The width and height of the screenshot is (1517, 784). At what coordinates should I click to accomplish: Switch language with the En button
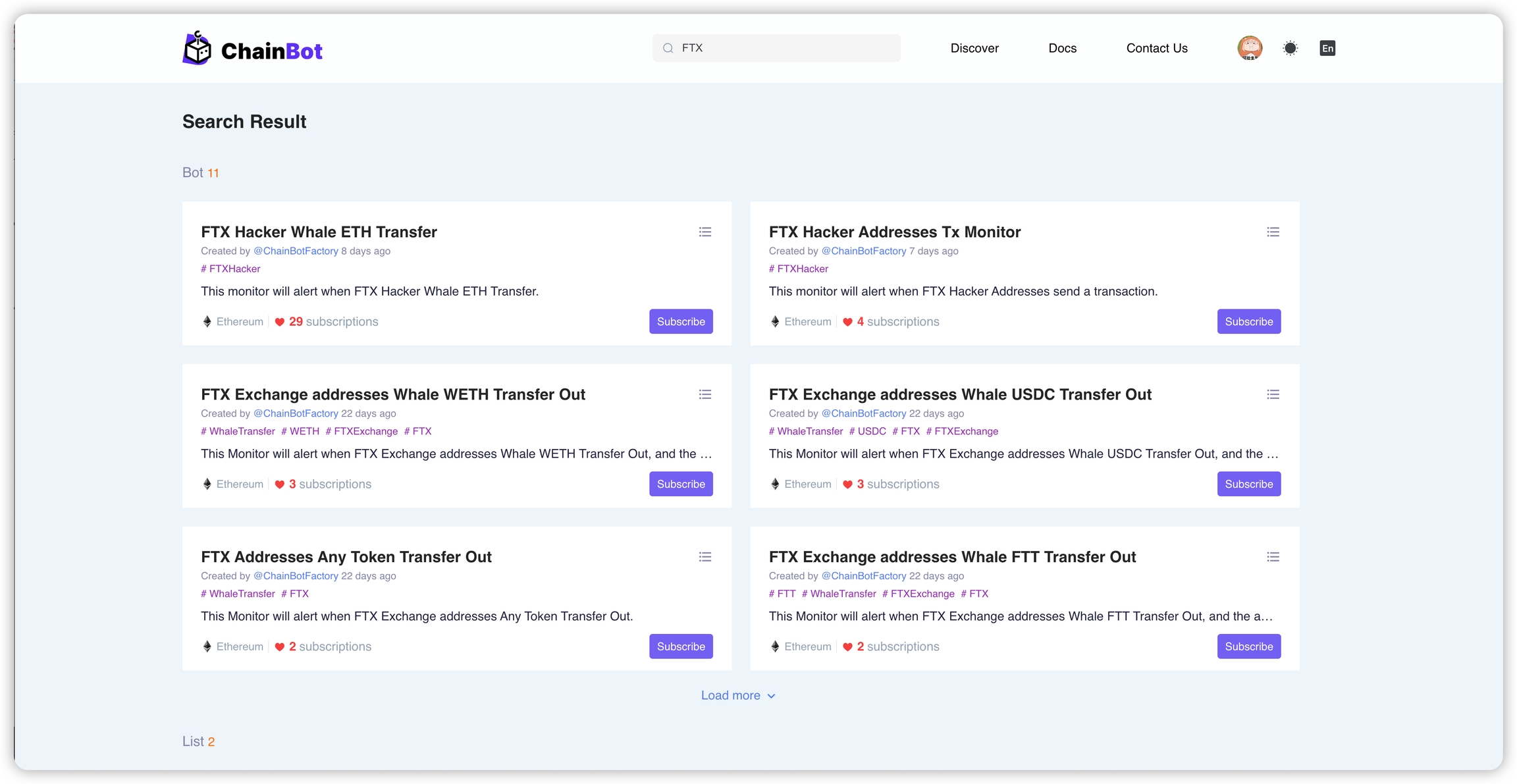[1327, 48]
